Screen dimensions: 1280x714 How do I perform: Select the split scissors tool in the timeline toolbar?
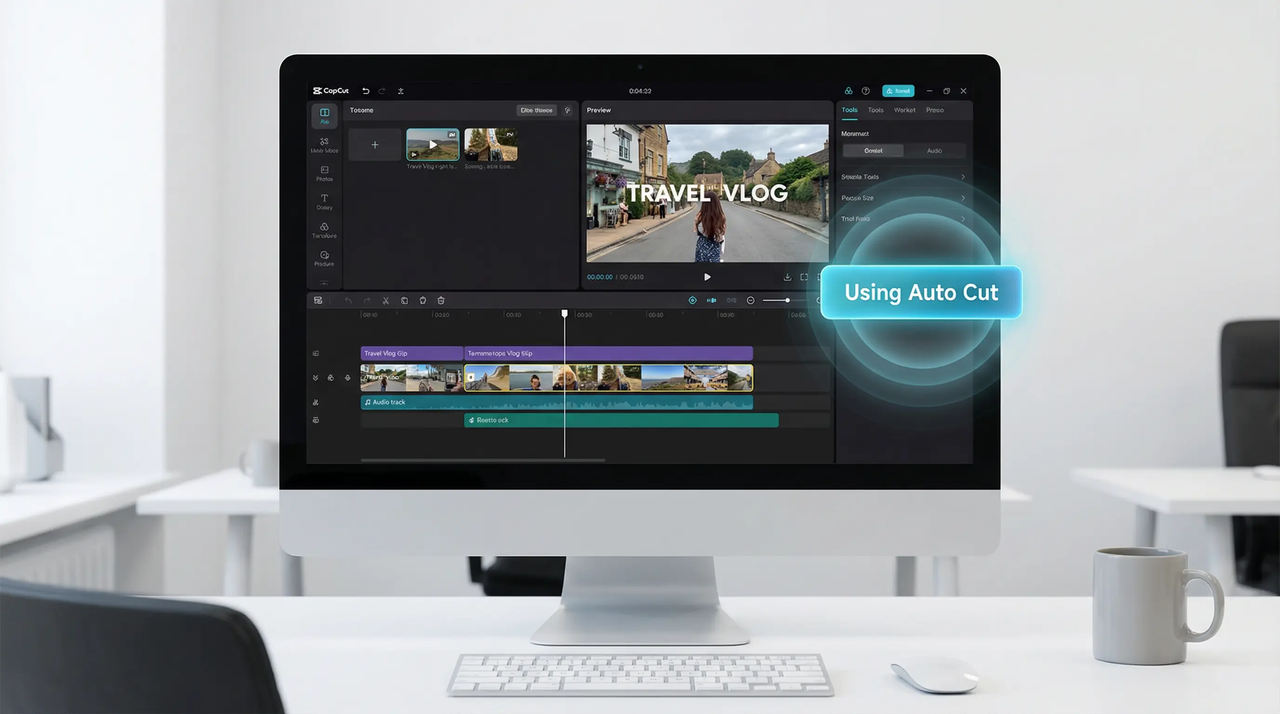386,300
